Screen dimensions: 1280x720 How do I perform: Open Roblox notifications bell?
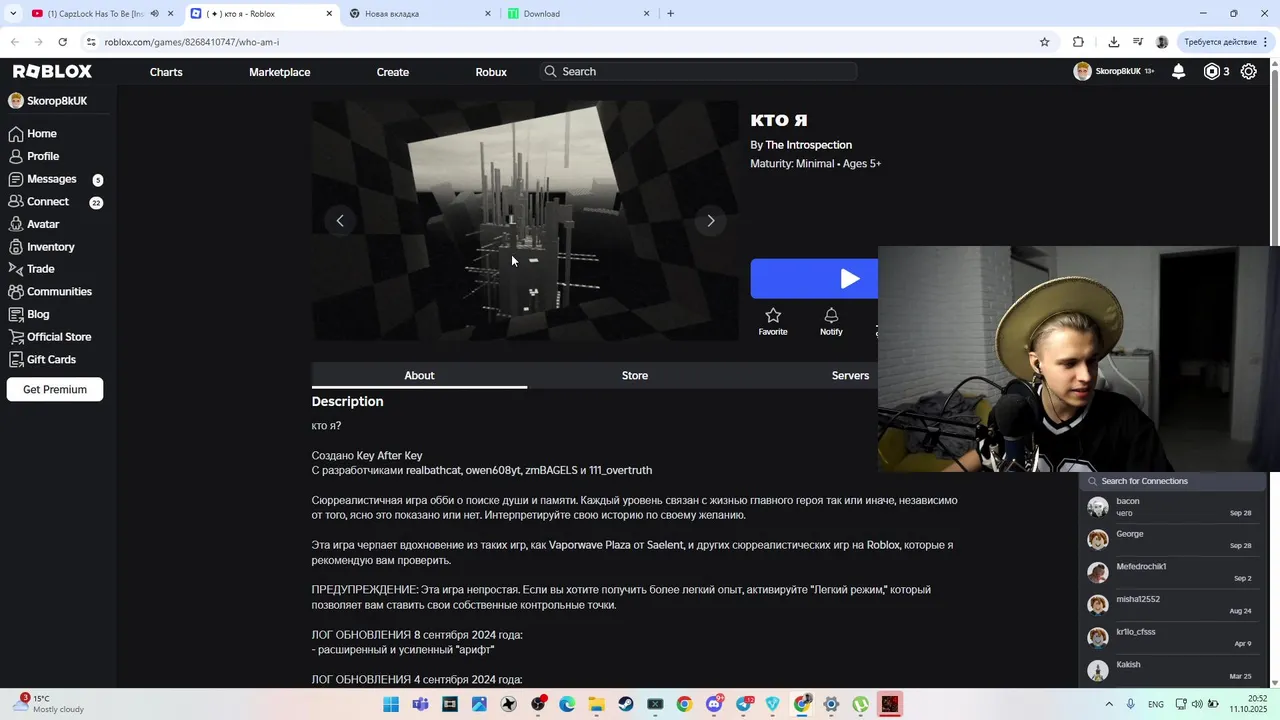(x=1179, y=71)
